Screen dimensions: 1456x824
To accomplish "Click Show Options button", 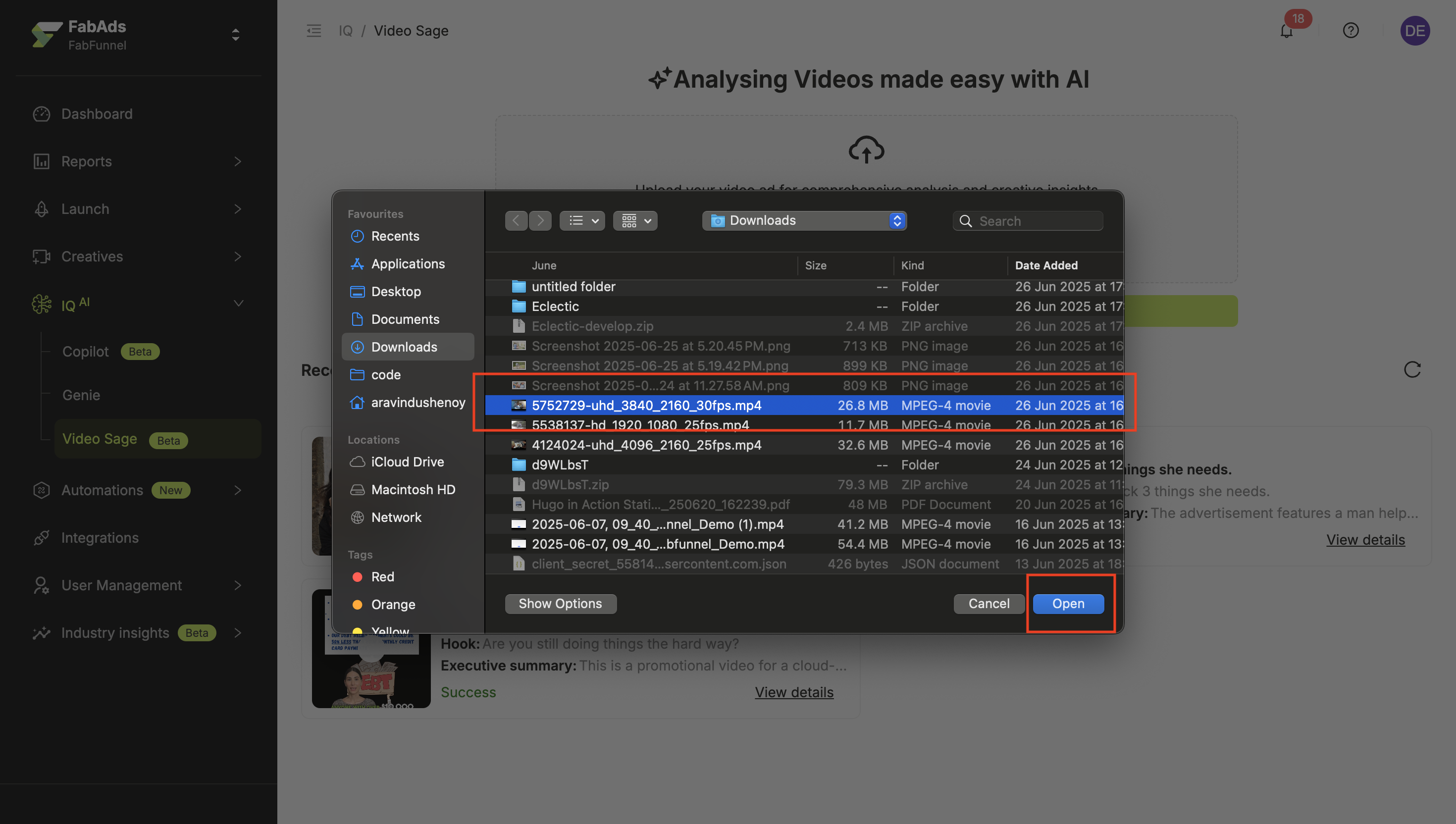I will pyautogui.click(x=560, y=604).
